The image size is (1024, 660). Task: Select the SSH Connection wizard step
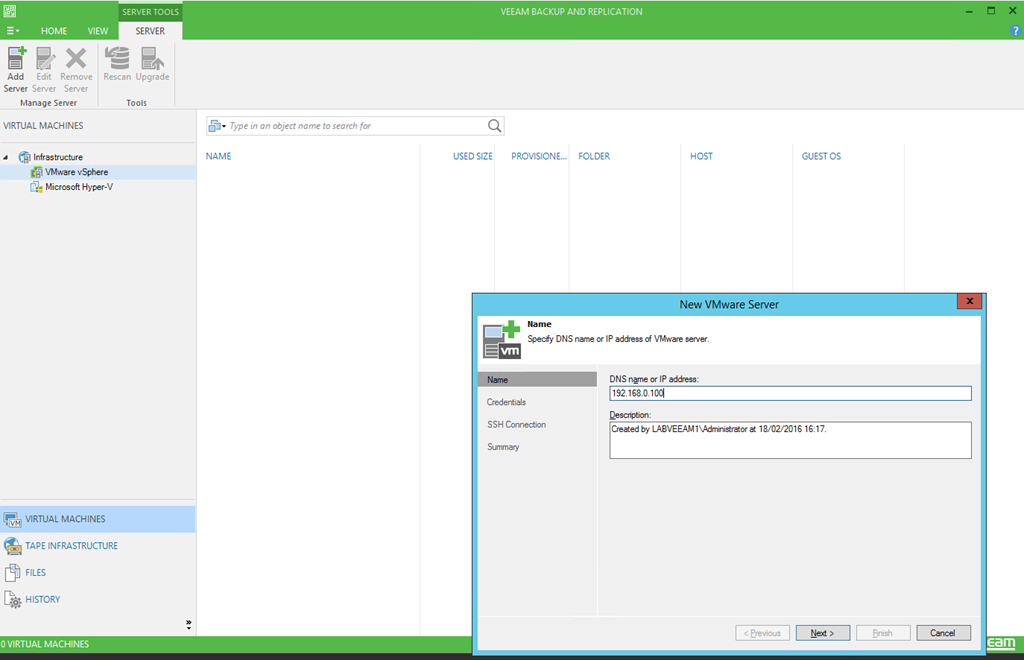[x=516, y=424]
